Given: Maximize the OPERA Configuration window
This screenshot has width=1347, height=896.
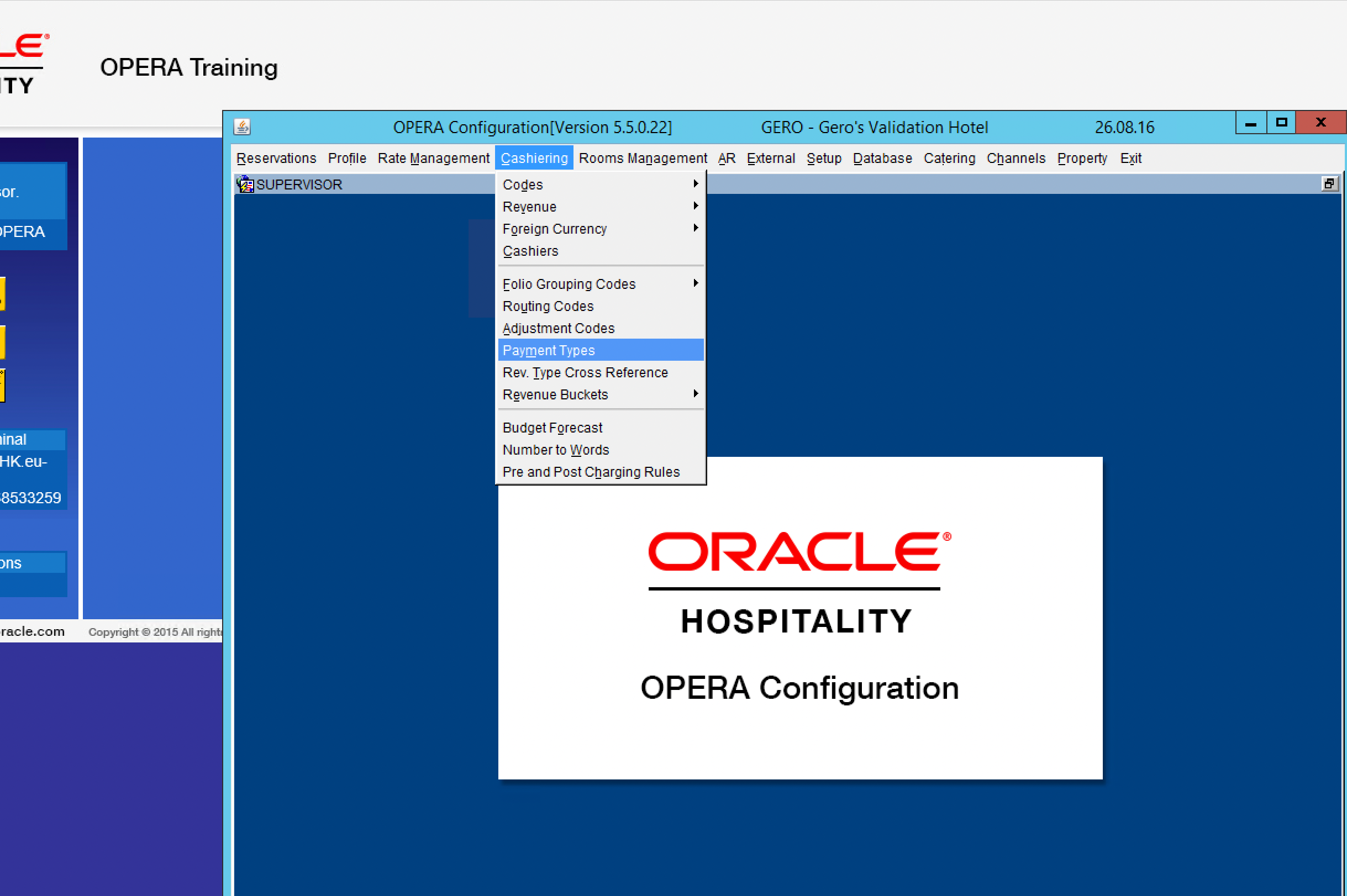Looking at the screenshot, I should 1281,122.
